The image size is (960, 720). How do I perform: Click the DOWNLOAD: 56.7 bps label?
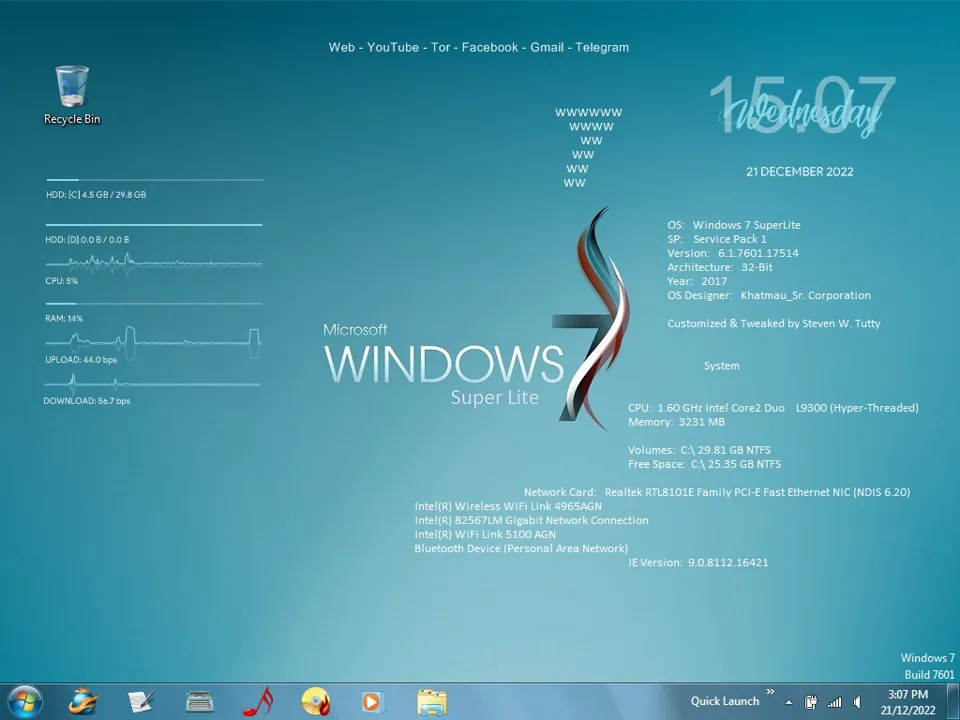(x=86, y=401)
